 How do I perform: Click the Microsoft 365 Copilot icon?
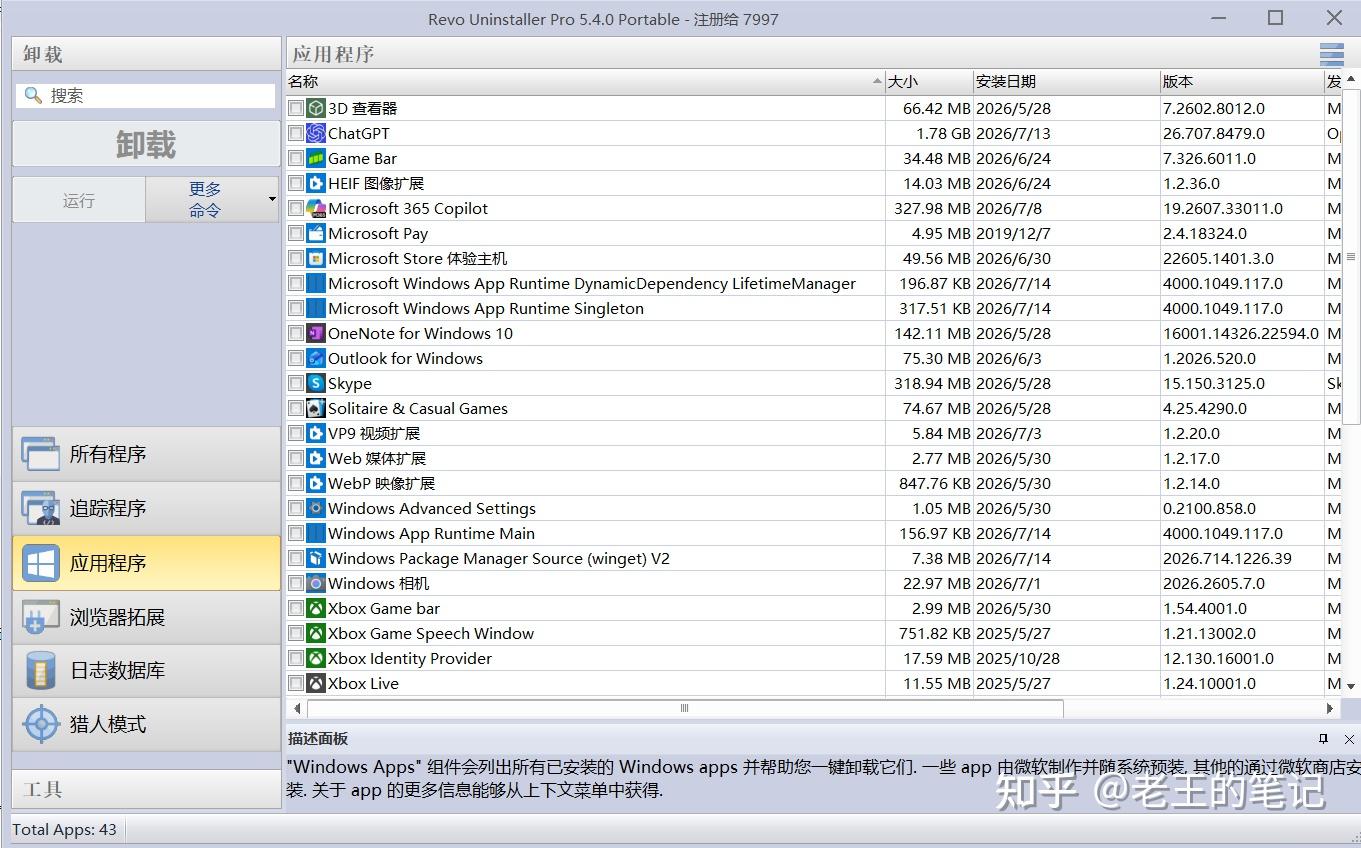316,208
